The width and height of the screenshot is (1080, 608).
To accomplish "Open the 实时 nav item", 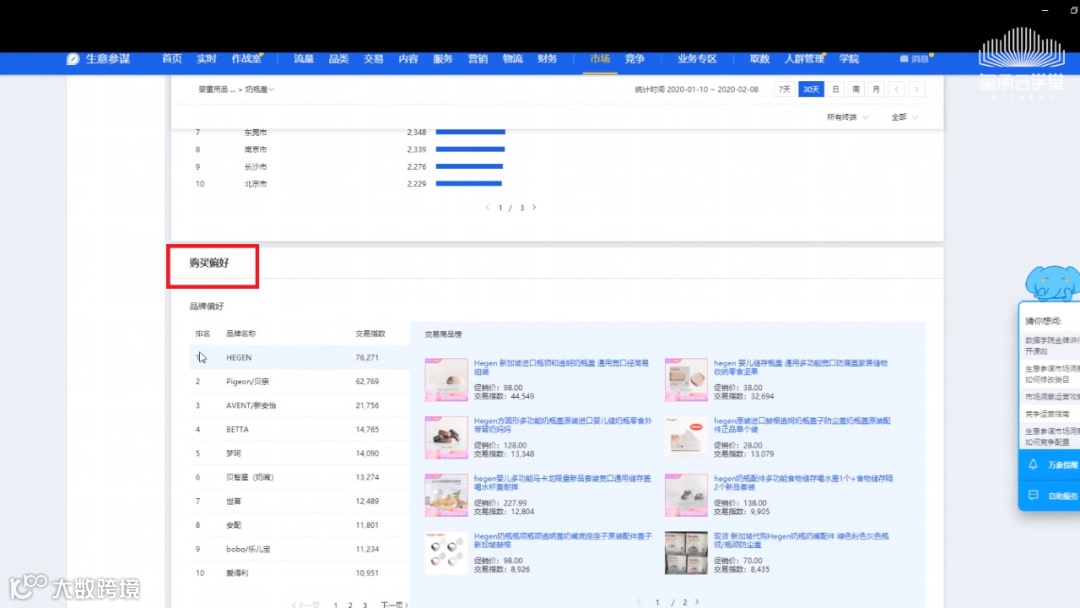I will 207,59.
